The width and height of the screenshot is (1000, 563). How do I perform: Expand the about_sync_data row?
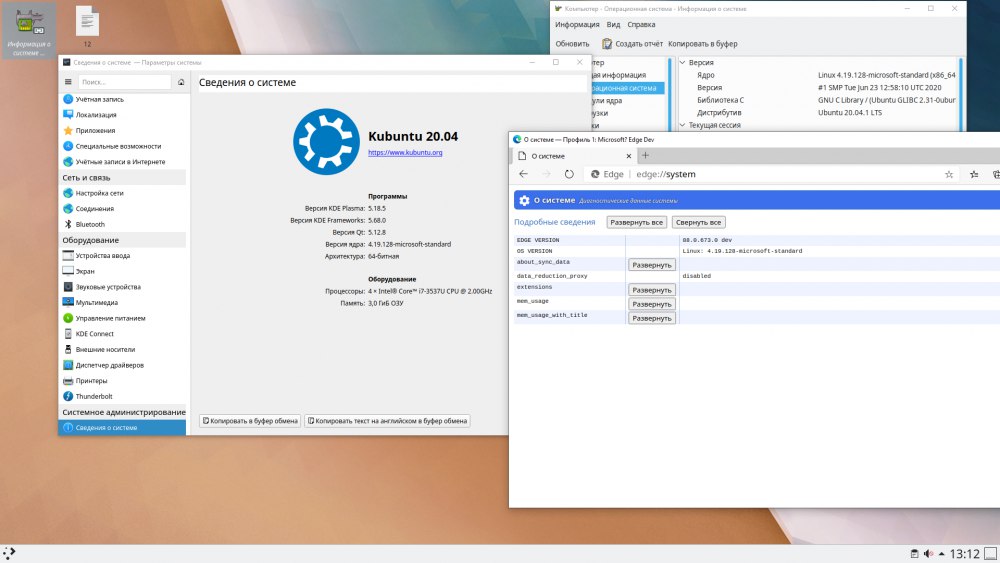[652, 265]
